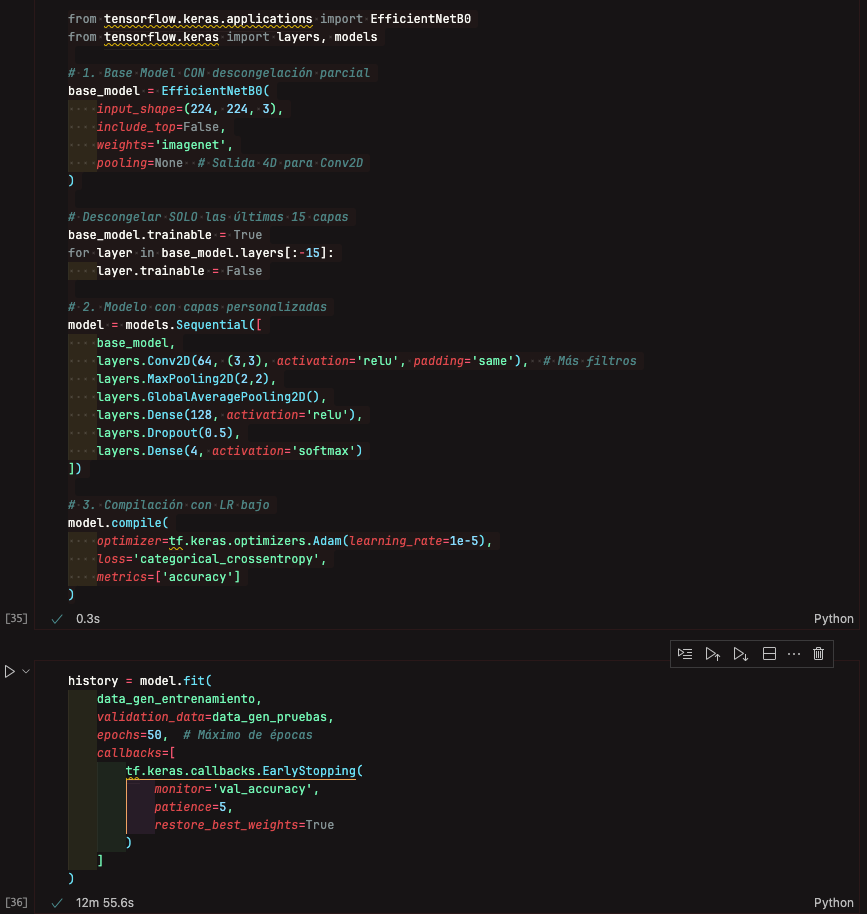Run this cell and below via toolbar

[x=740, y=654]
